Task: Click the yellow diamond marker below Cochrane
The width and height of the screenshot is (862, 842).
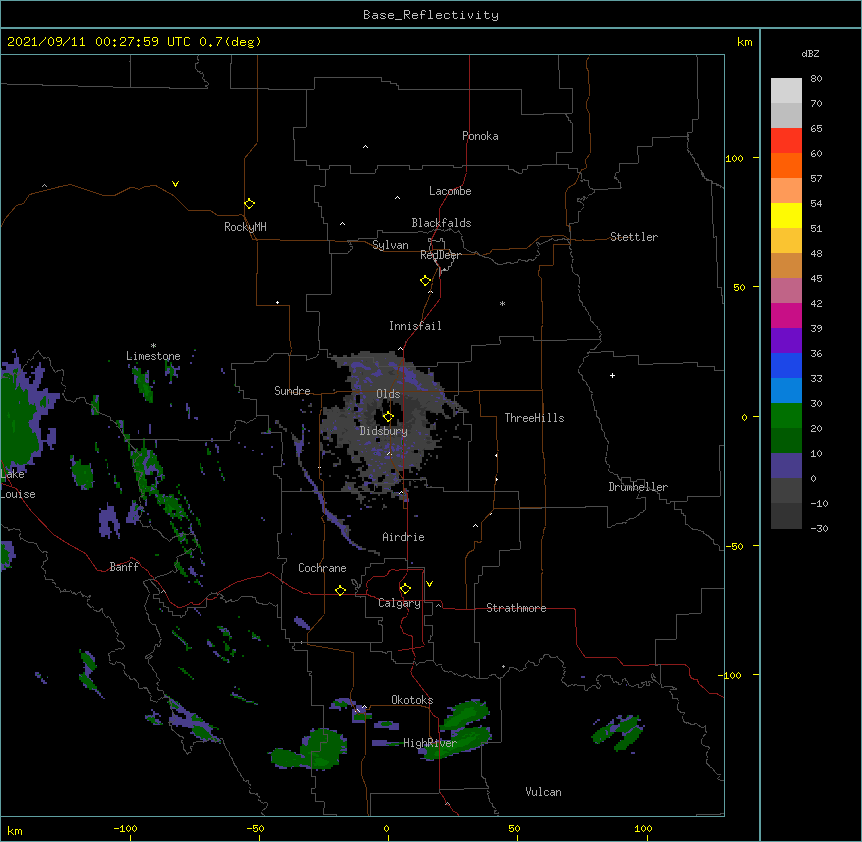Action: (x=340, y=590)
